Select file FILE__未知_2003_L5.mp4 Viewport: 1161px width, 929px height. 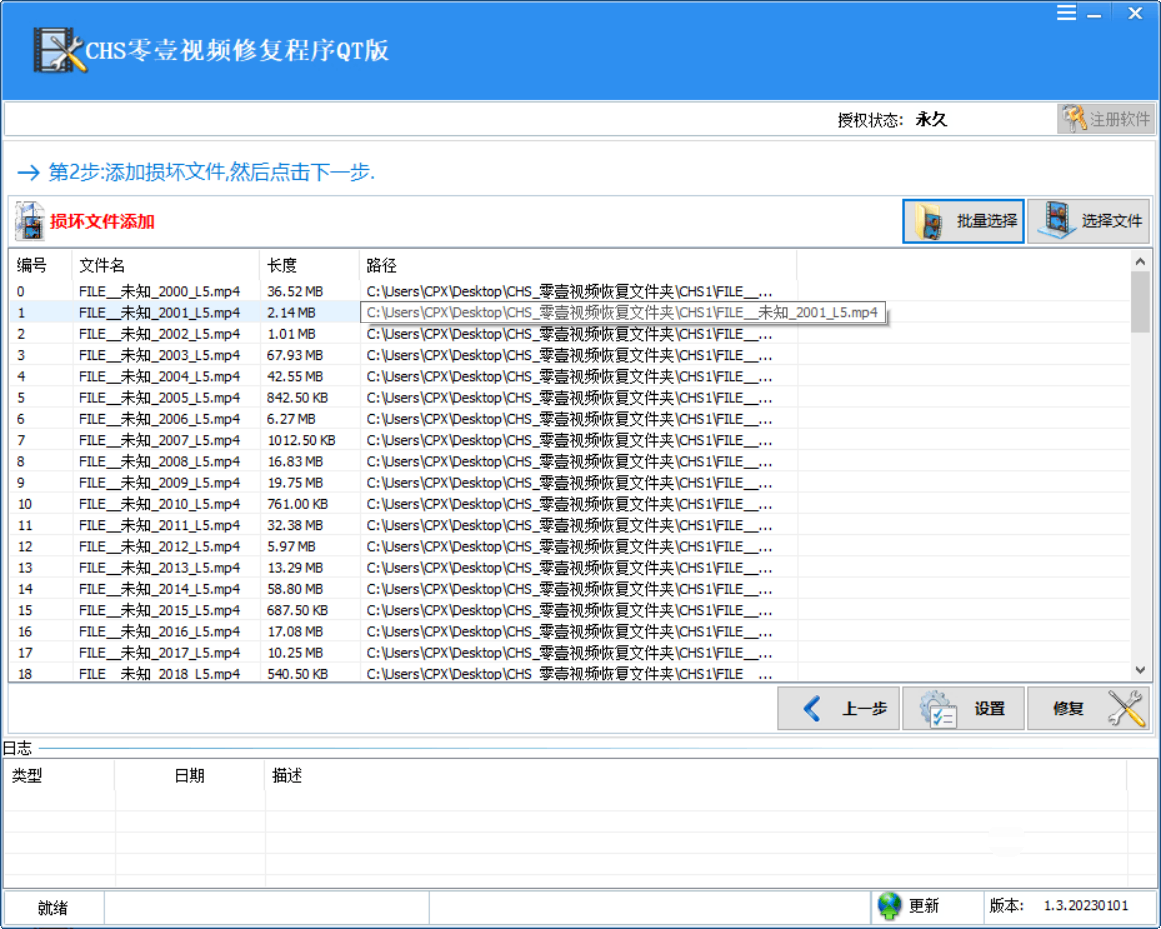(159, 355)
